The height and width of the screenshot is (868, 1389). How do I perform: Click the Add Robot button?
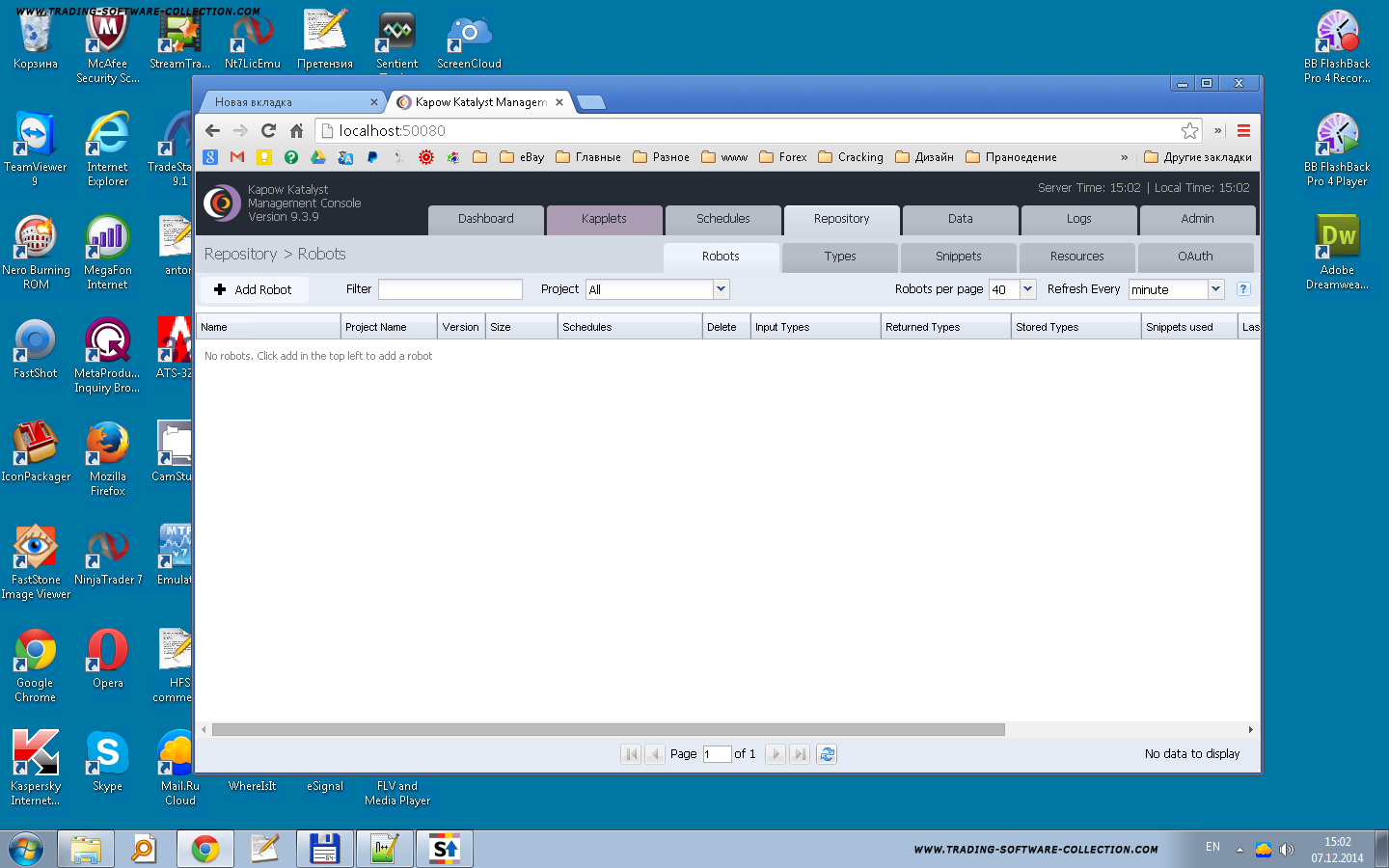(x=254, y=289)
